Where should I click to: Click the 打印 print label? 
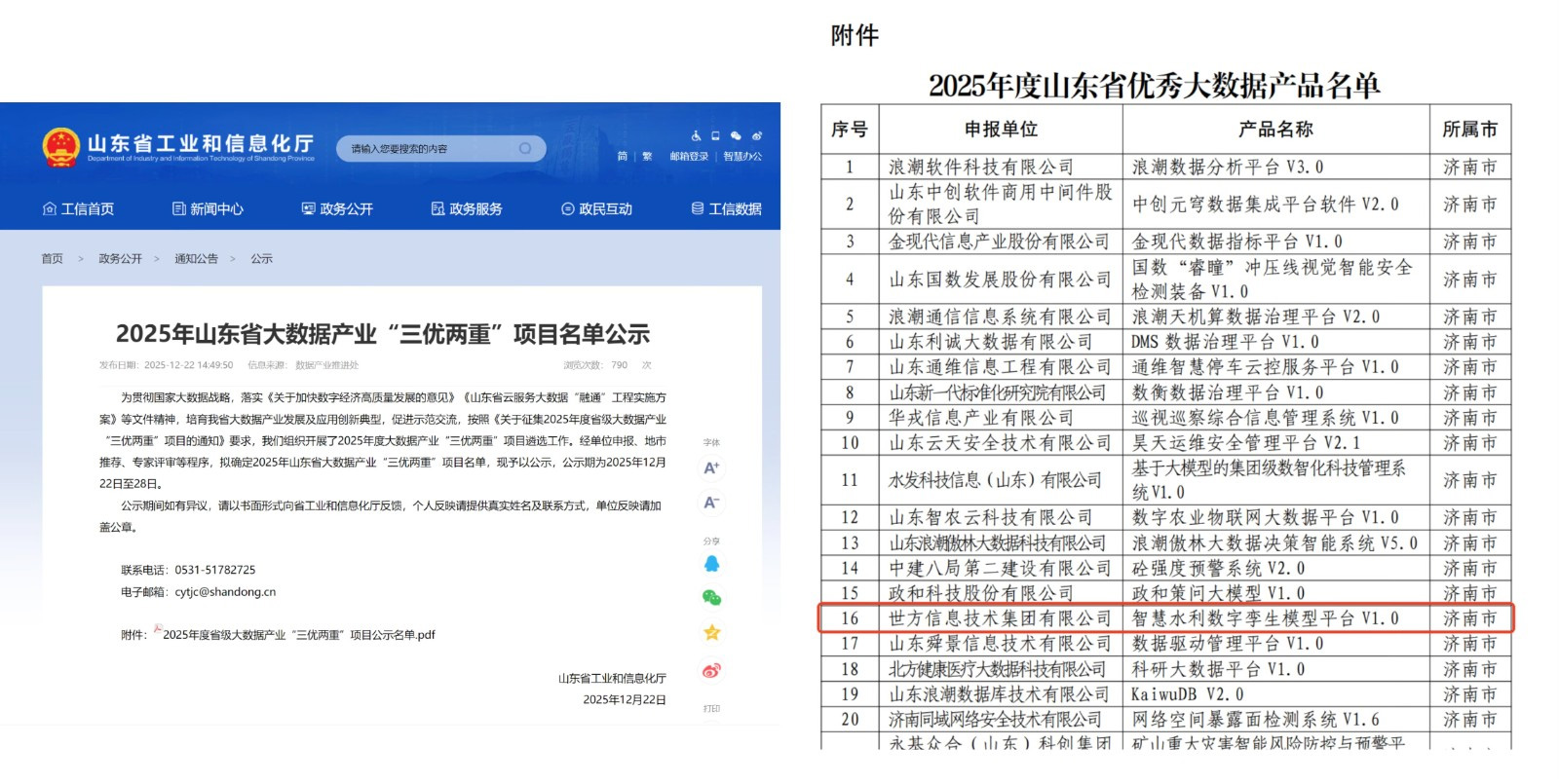[711, 708]
